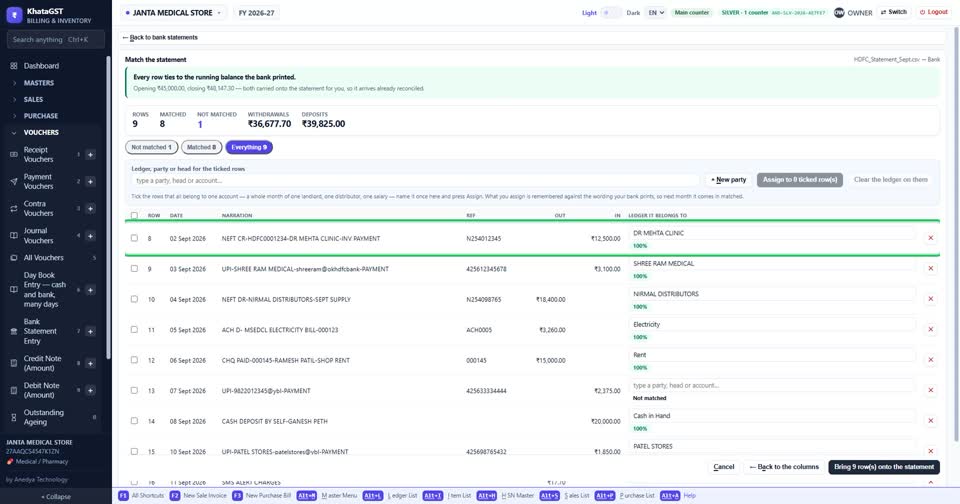
Task: Remove row 10 NIRMAL DISTRIBUTORS with red X
Action: click(931, 299)
